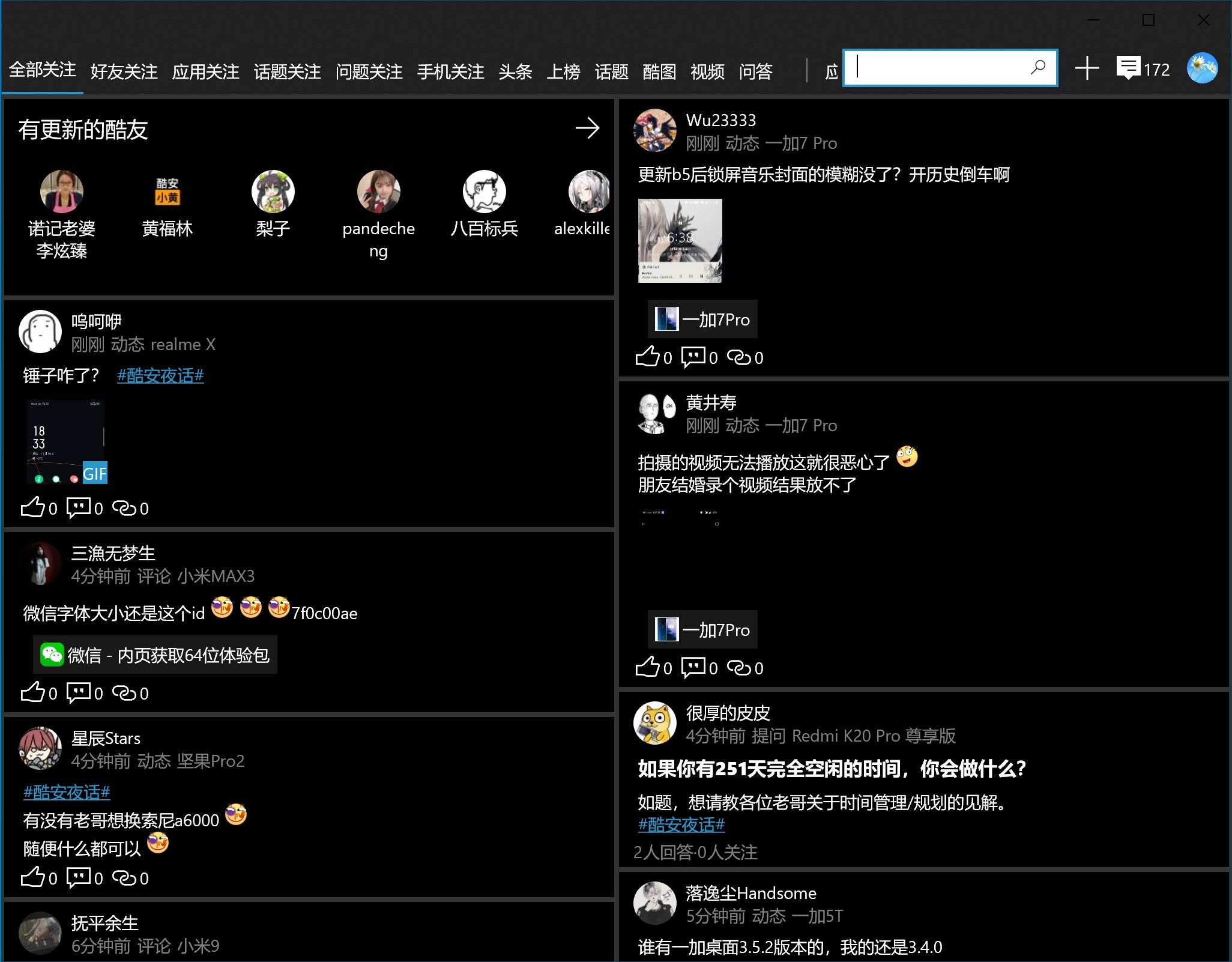This screenshot has height=962, width=1232.
Task: Open the messages icon showing 172
Action: click(x=1129, y=68)
